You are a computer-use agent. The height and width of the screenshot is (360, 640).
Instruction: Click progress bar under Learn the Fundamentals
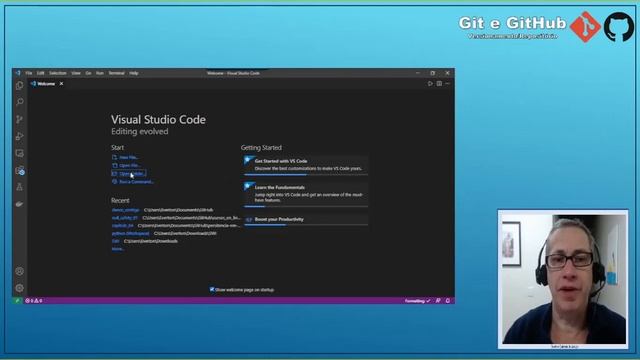[x=306, y=207]
